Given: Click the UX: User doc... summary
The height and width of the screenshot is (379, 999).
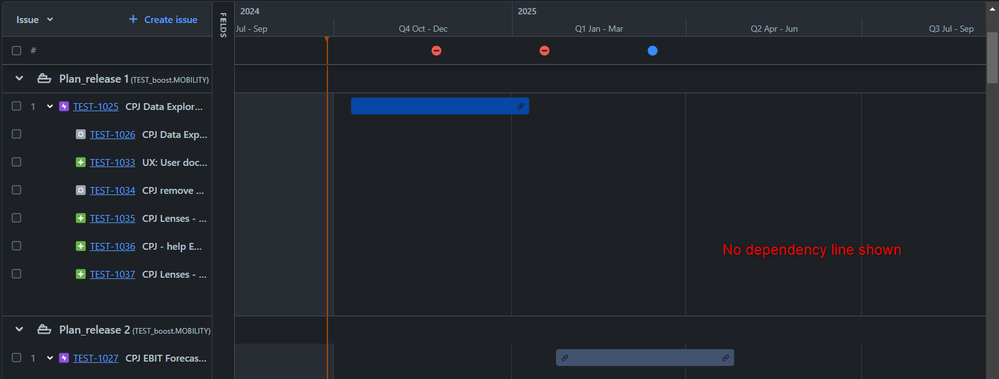Looking at the screenshot, I should click(175, 162).
